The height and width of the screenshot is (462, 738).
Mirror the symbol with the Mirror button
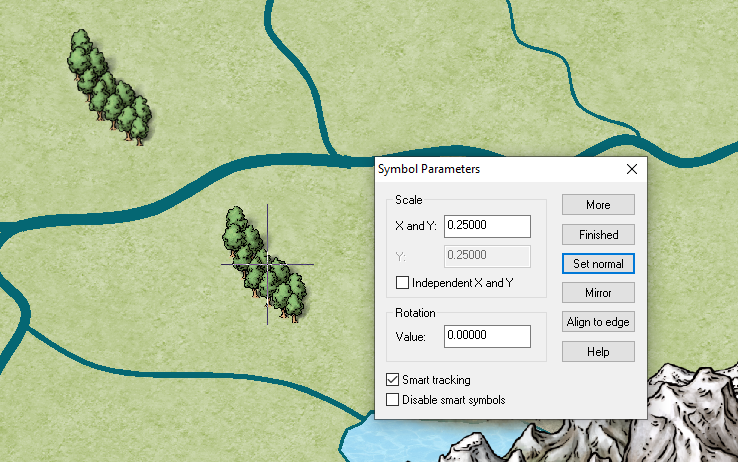pos(598,293)
